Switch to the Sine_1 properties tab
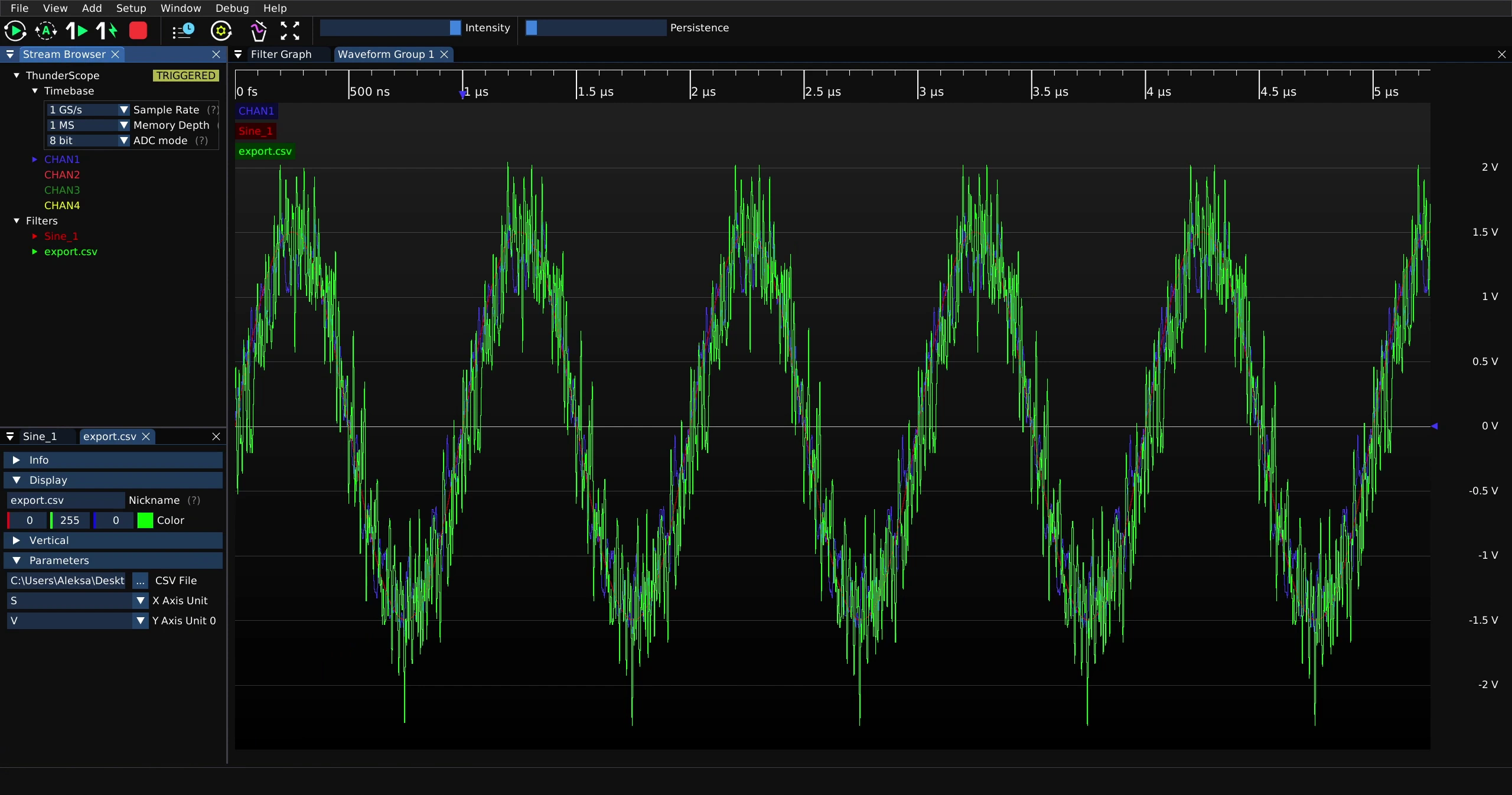Viewport: 1512px width, 795px height. (x=40, y=436)
